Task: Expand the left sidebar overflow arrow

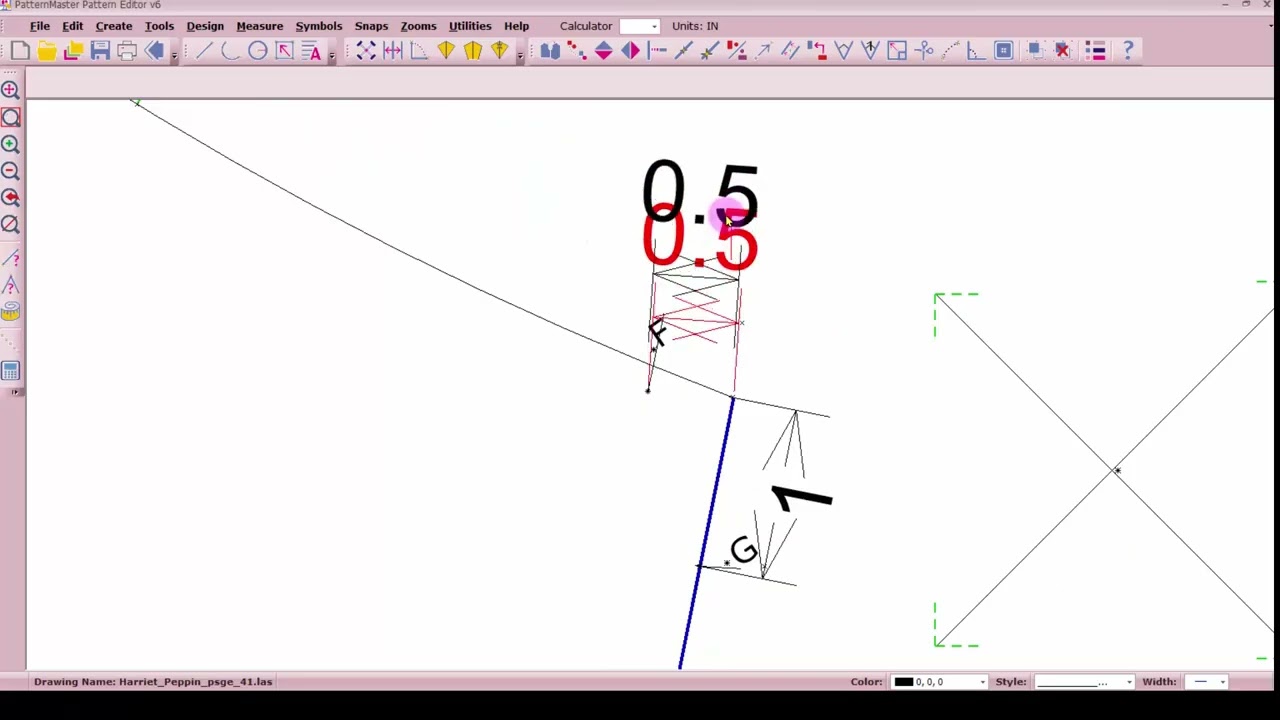Action: point(14,391)
